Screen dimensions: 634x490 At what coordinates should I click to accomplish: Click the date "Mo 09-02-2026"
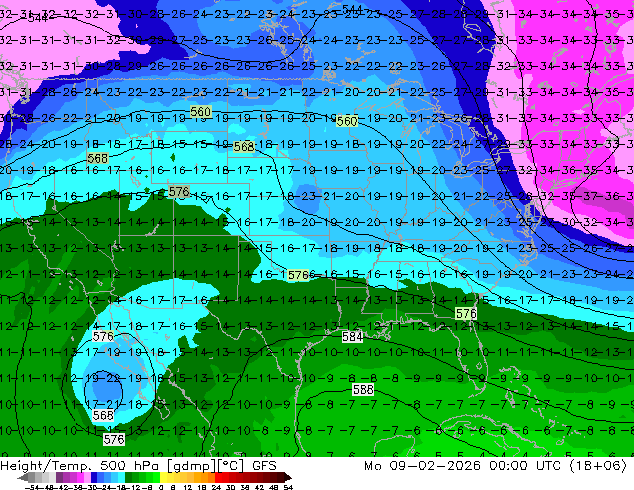click(x=422, y=466)
